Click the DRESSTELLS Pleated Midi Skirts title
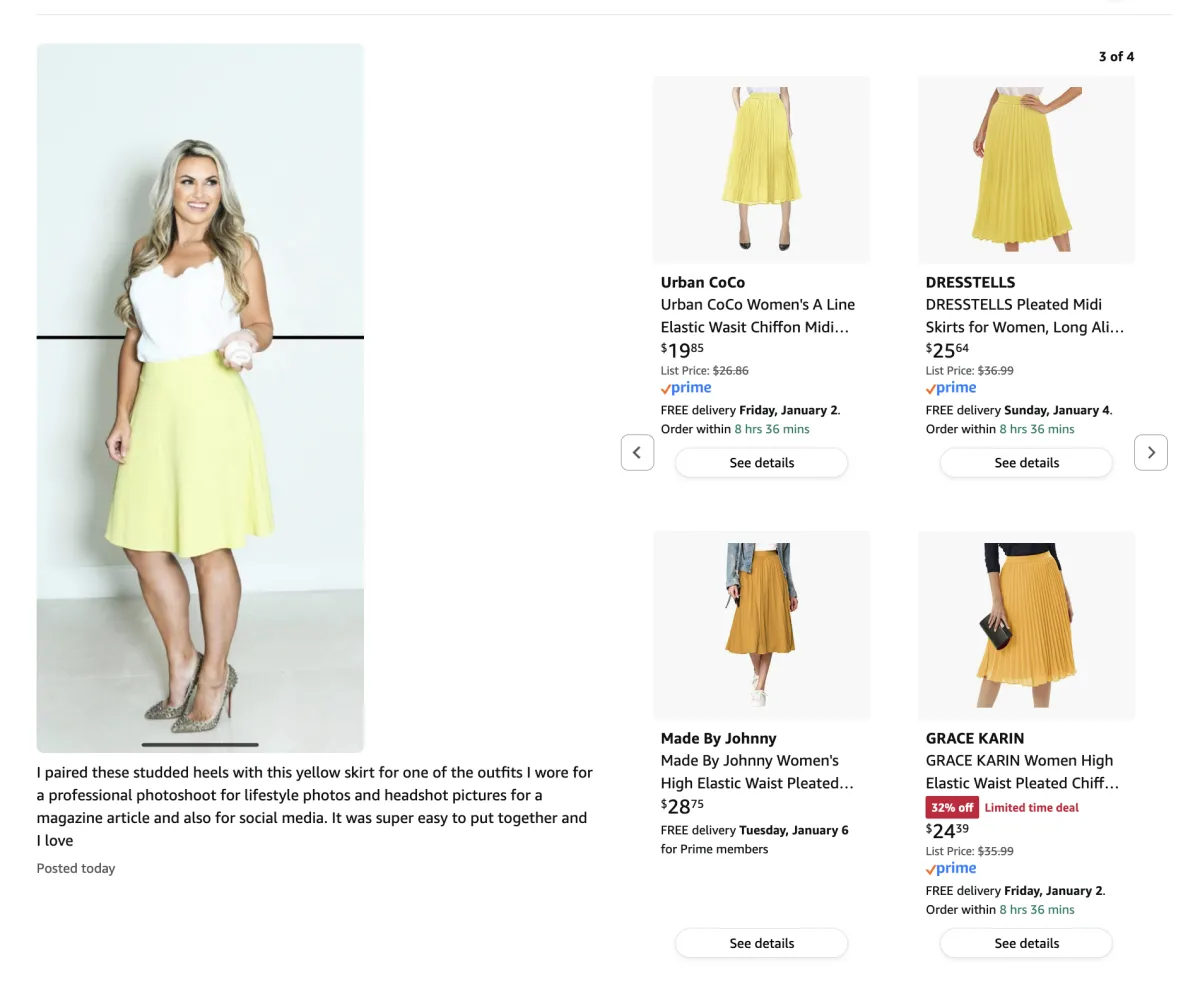 pos(1024,315)
